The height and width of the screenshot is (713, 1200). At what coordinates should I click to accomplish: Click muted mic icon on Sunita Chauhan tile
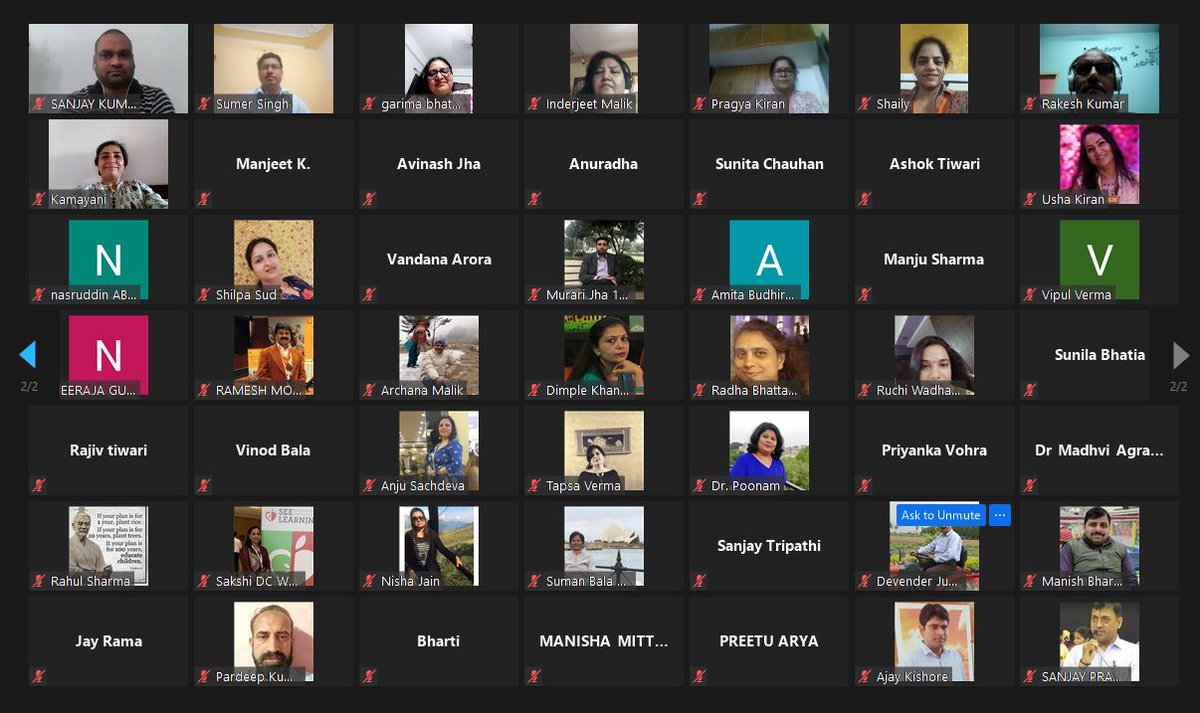[x=699, y=200]
